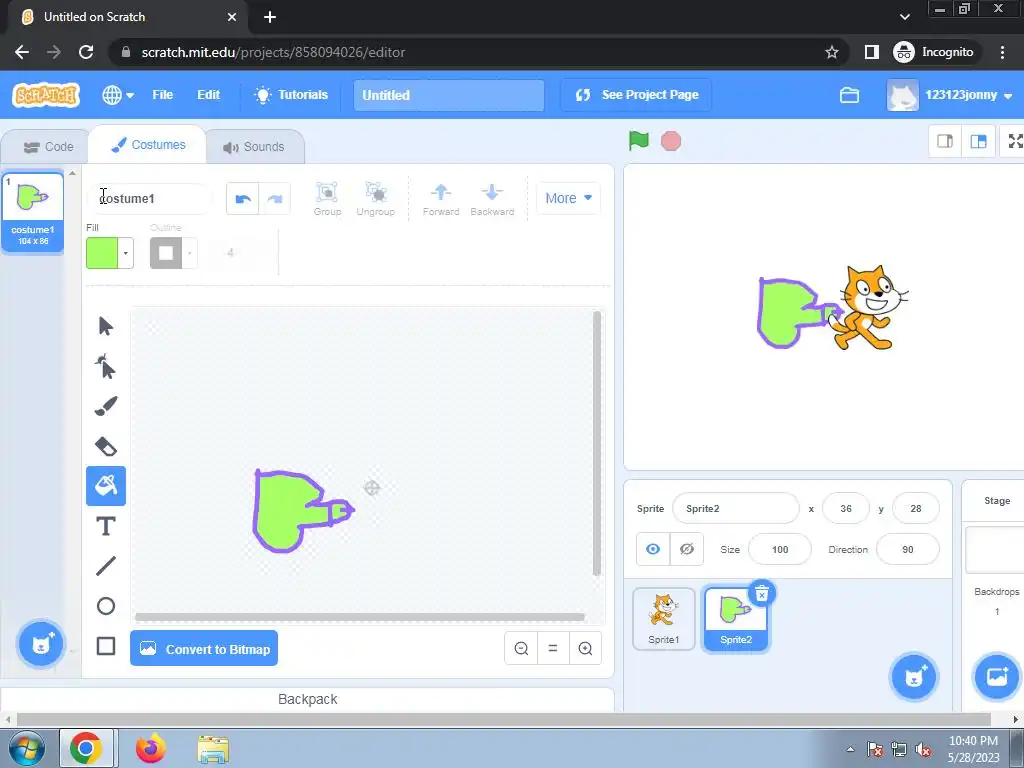Select Sprite1 thumbnail
This screenshot has height=768, width=1024.
664,619
